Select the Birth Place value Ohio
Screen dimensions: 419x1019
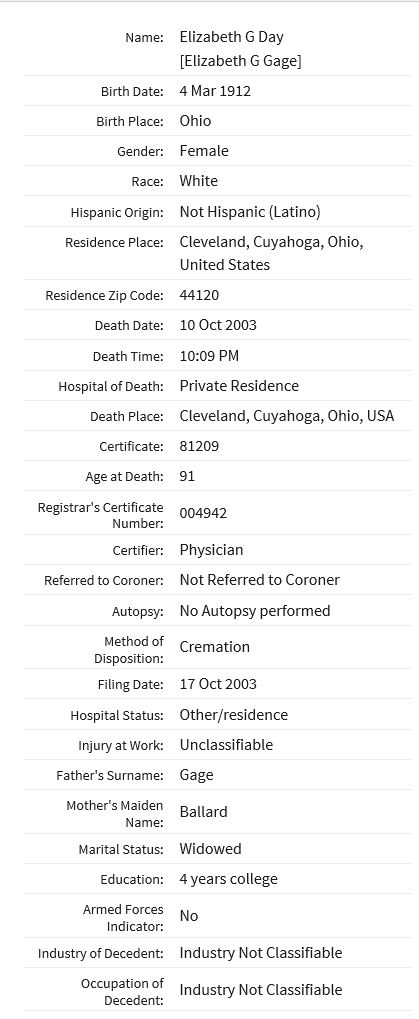click(x=196, y=121)
